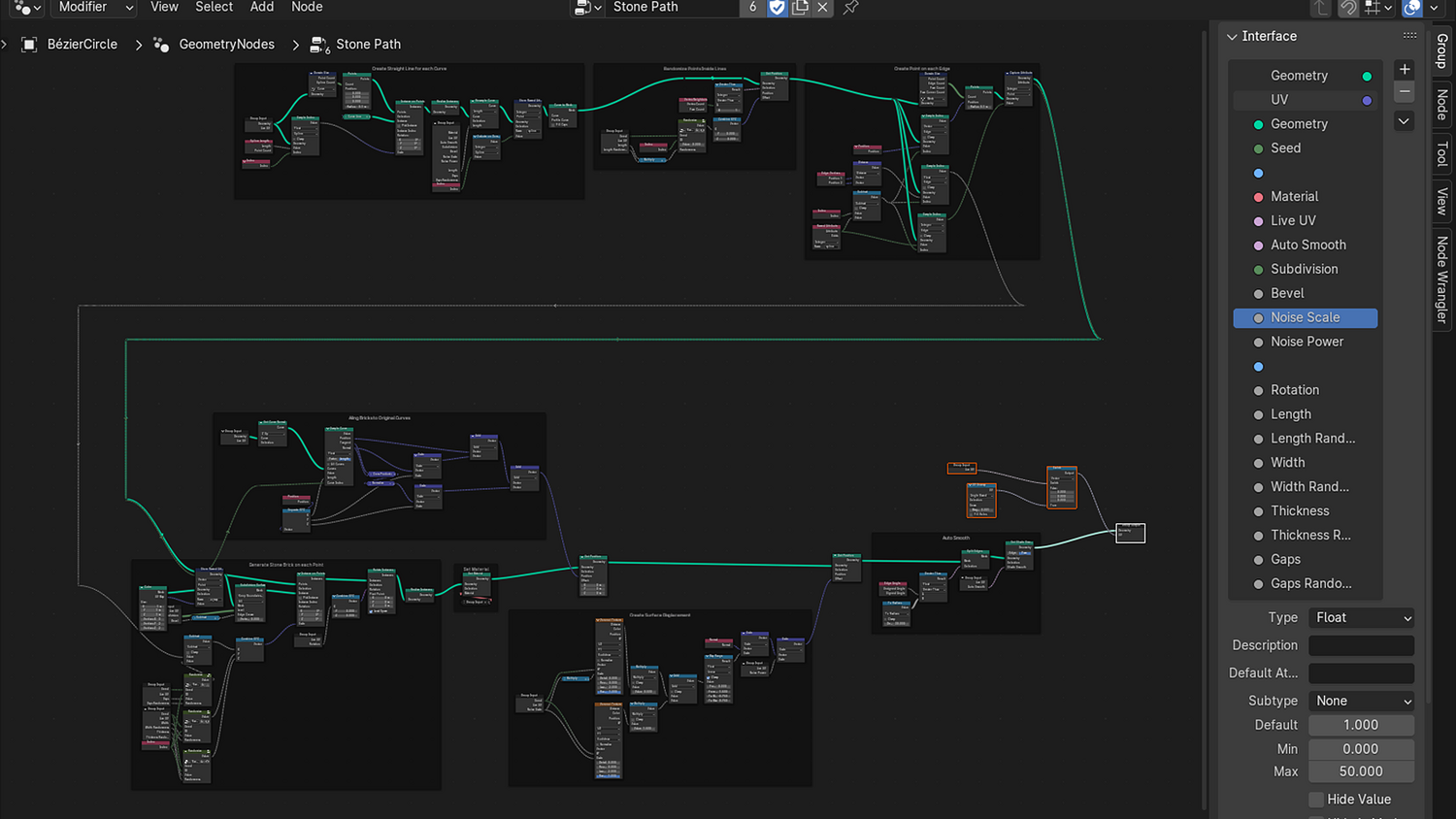Switch to the Group sidebar tab
Image resolution: width=1456 pixels, height=819 pixels.
pyautogui.click(x=1442, y=50)
